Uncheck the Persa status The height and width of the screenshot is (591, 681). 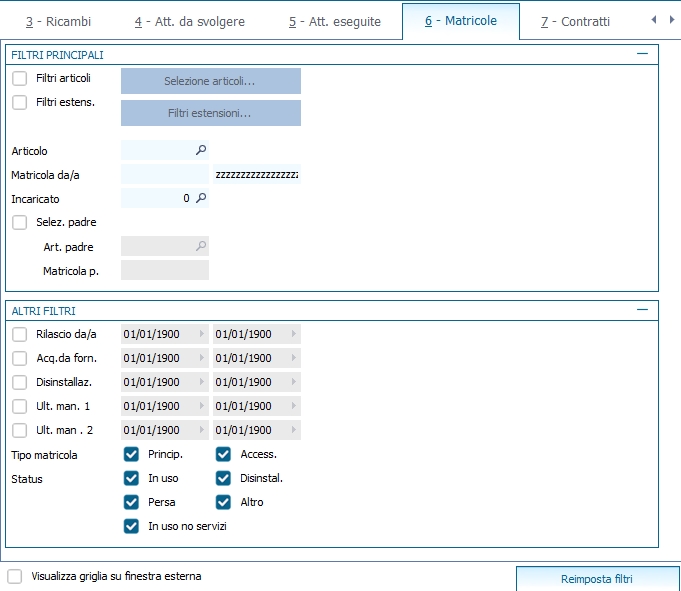pos(131,502)
